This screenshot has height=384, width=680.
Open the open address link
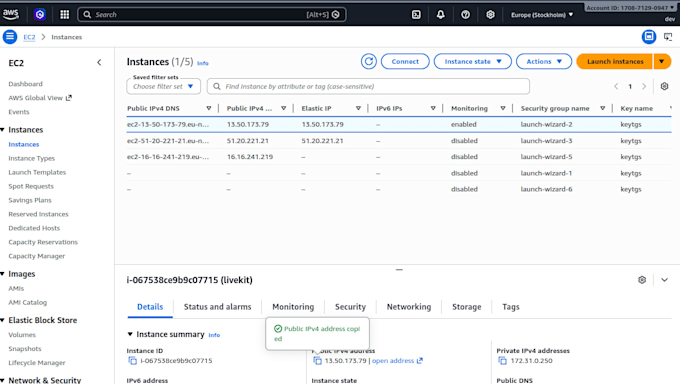click(x=397, y=361)
